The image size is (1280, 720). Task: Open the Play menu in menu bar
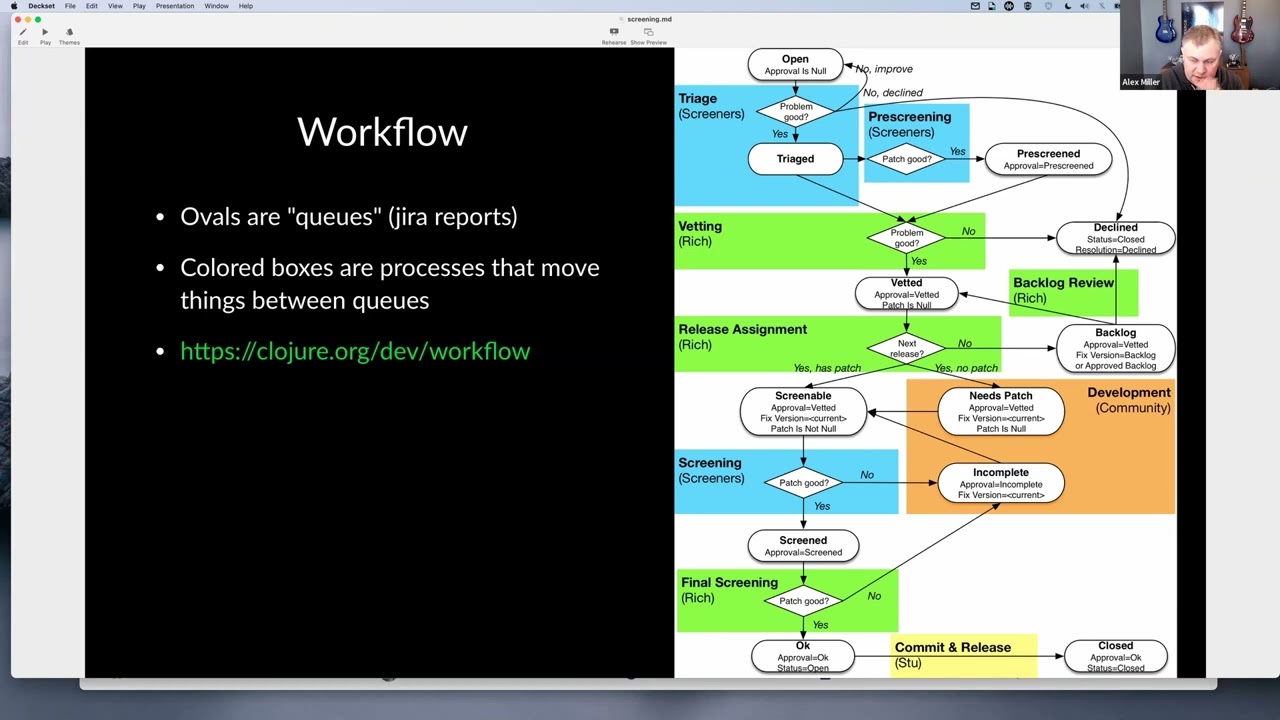tap(139, 6)
